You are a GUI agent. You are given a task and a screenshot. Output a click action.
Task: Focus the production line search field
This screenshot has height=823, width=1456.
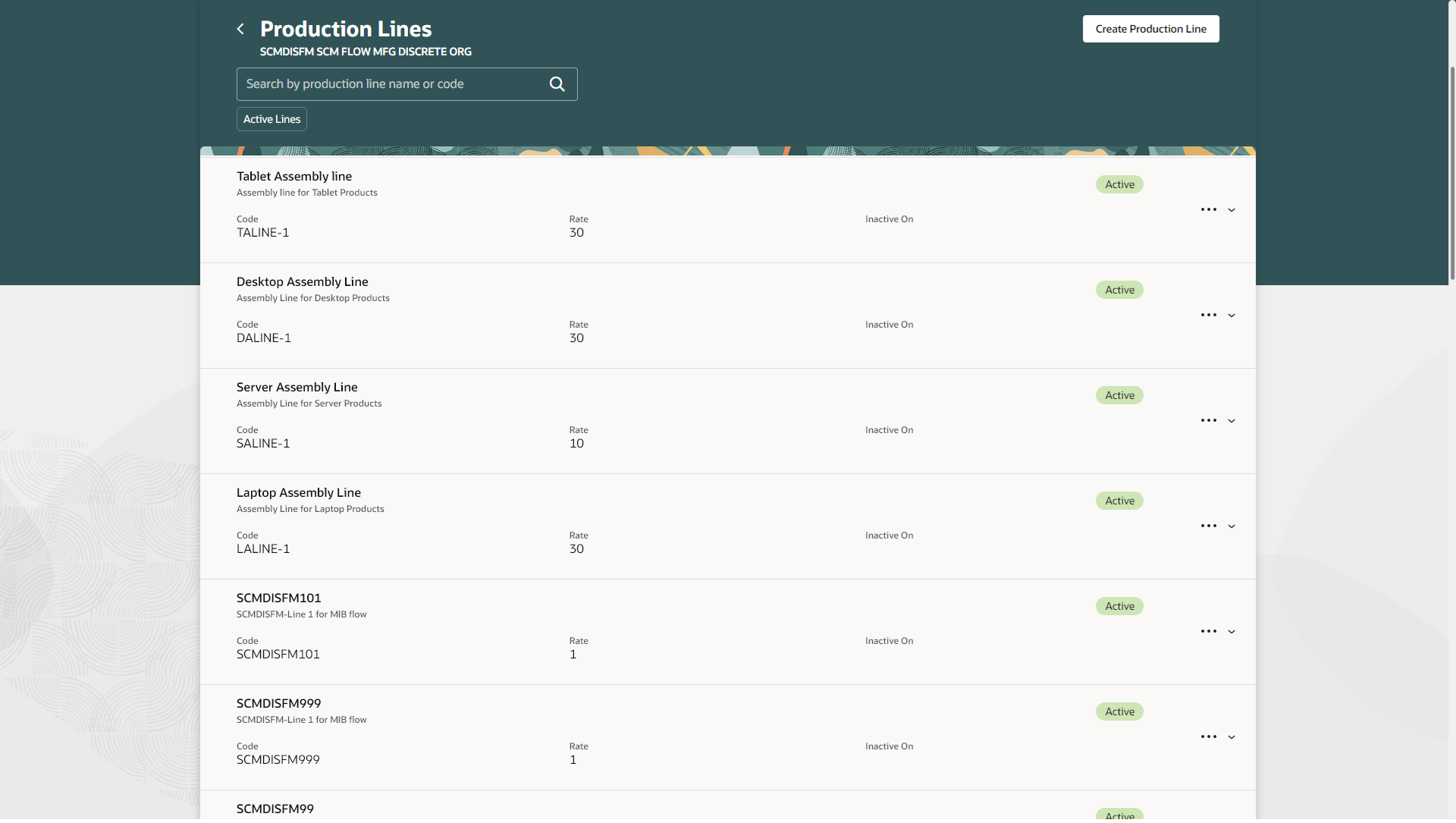(391, 84)
